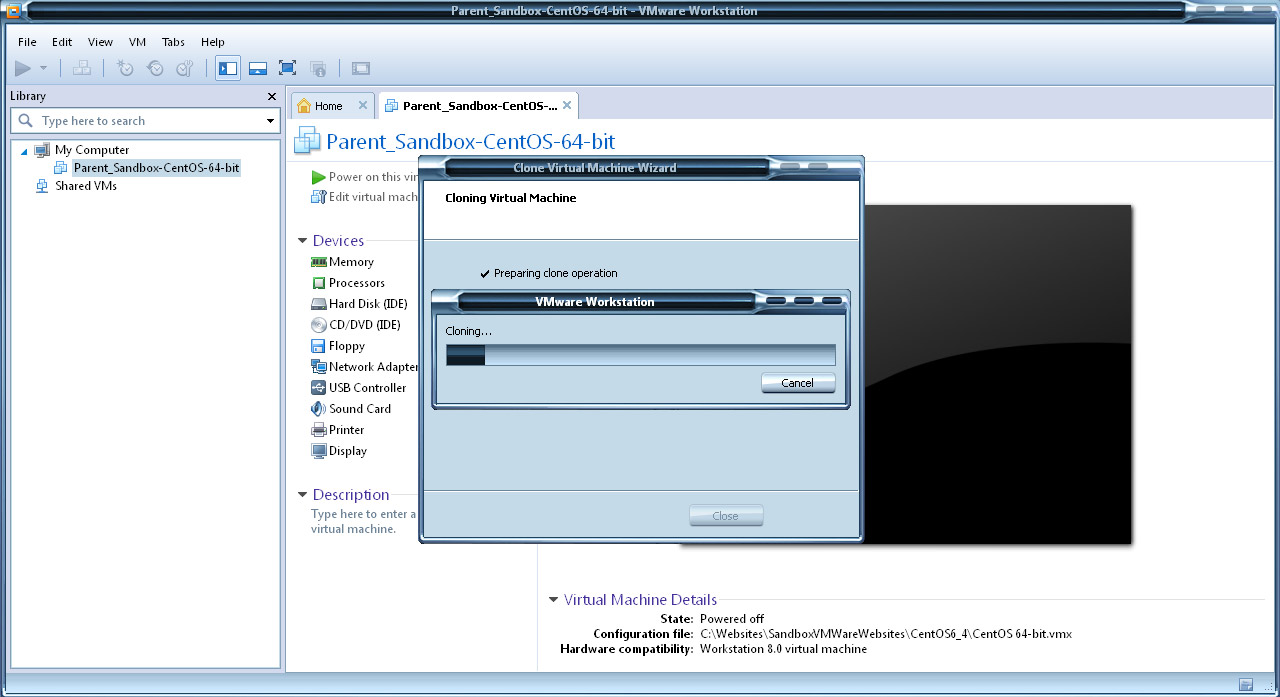Open the File menu
The width and height of the screenshot is (1280, 697).
pyautogui.click(x=27, y=42)
